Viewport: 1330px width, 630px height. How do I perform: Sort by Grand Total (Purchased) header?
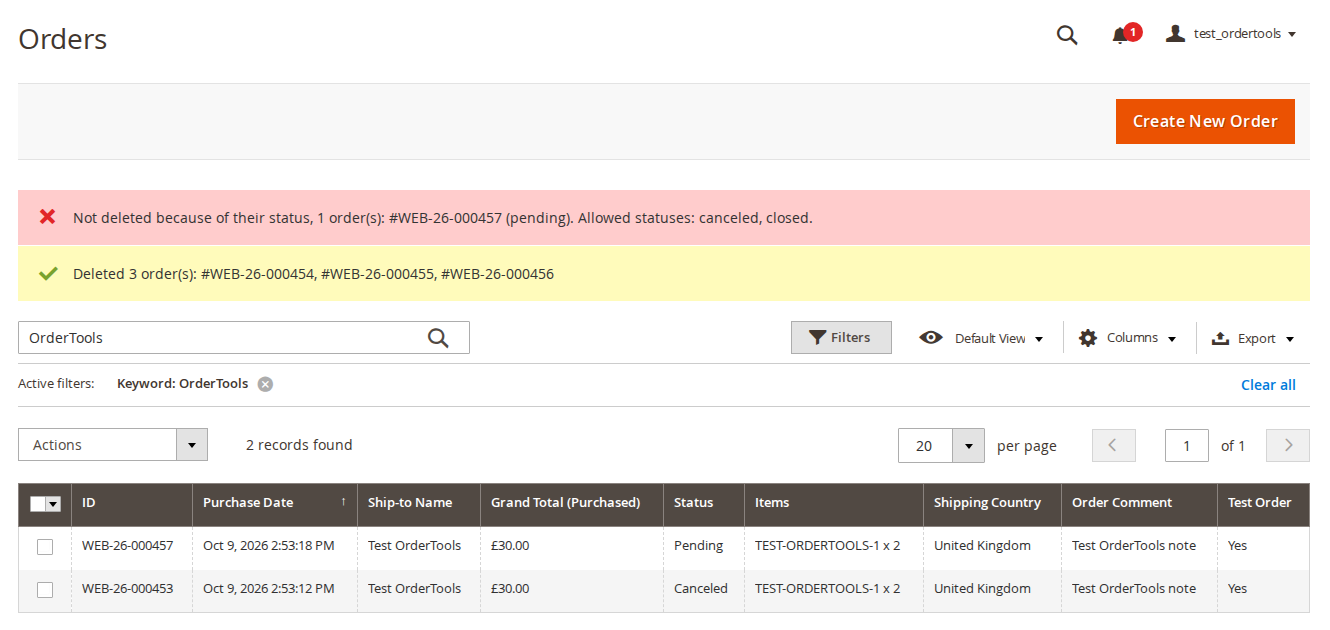pos(572,504)
